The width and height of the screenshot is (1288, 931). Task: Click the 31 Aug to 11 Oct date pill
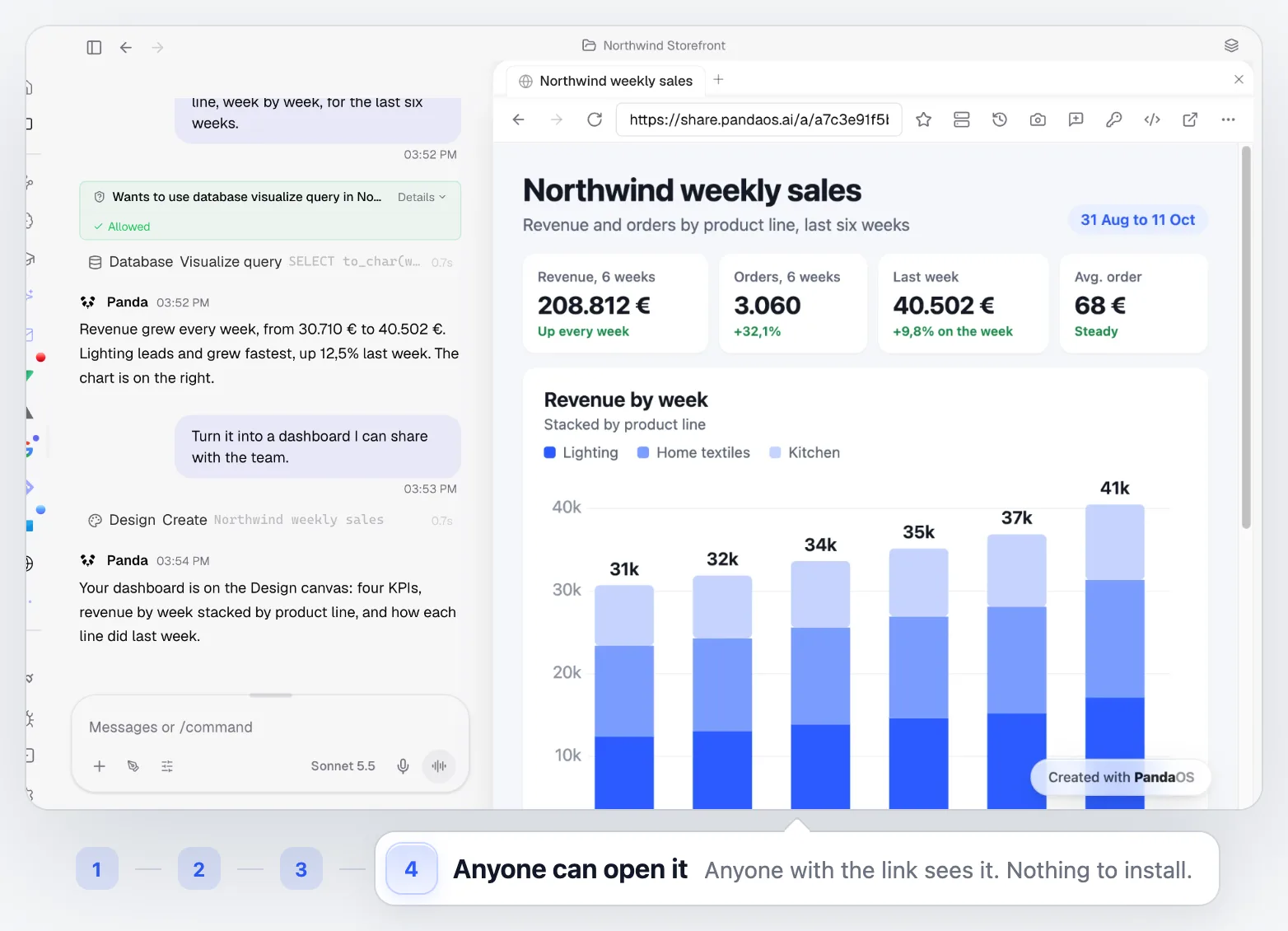pyautogui.click(x=1137, y=220)
